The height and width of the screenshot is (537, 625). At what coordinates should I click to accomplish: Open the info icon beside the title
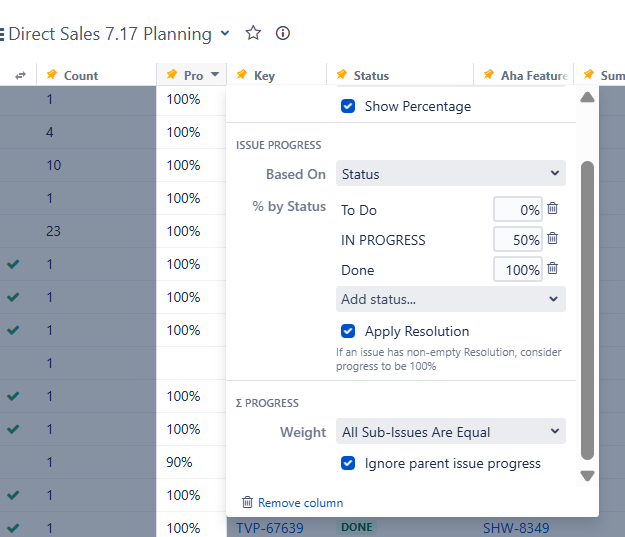(x=283, y=33)
